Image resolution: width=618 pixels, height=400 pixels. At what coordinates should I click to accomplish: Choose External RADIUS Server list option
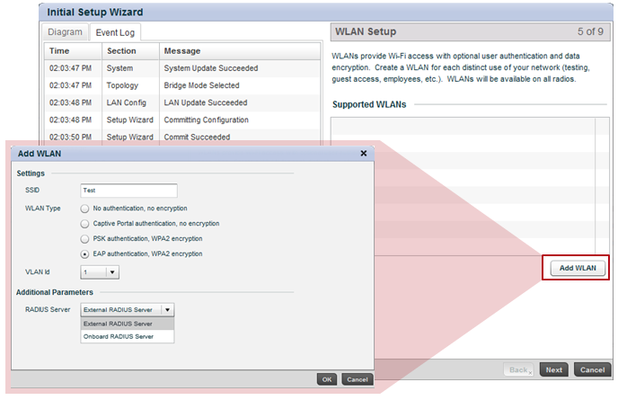[127, 324]
